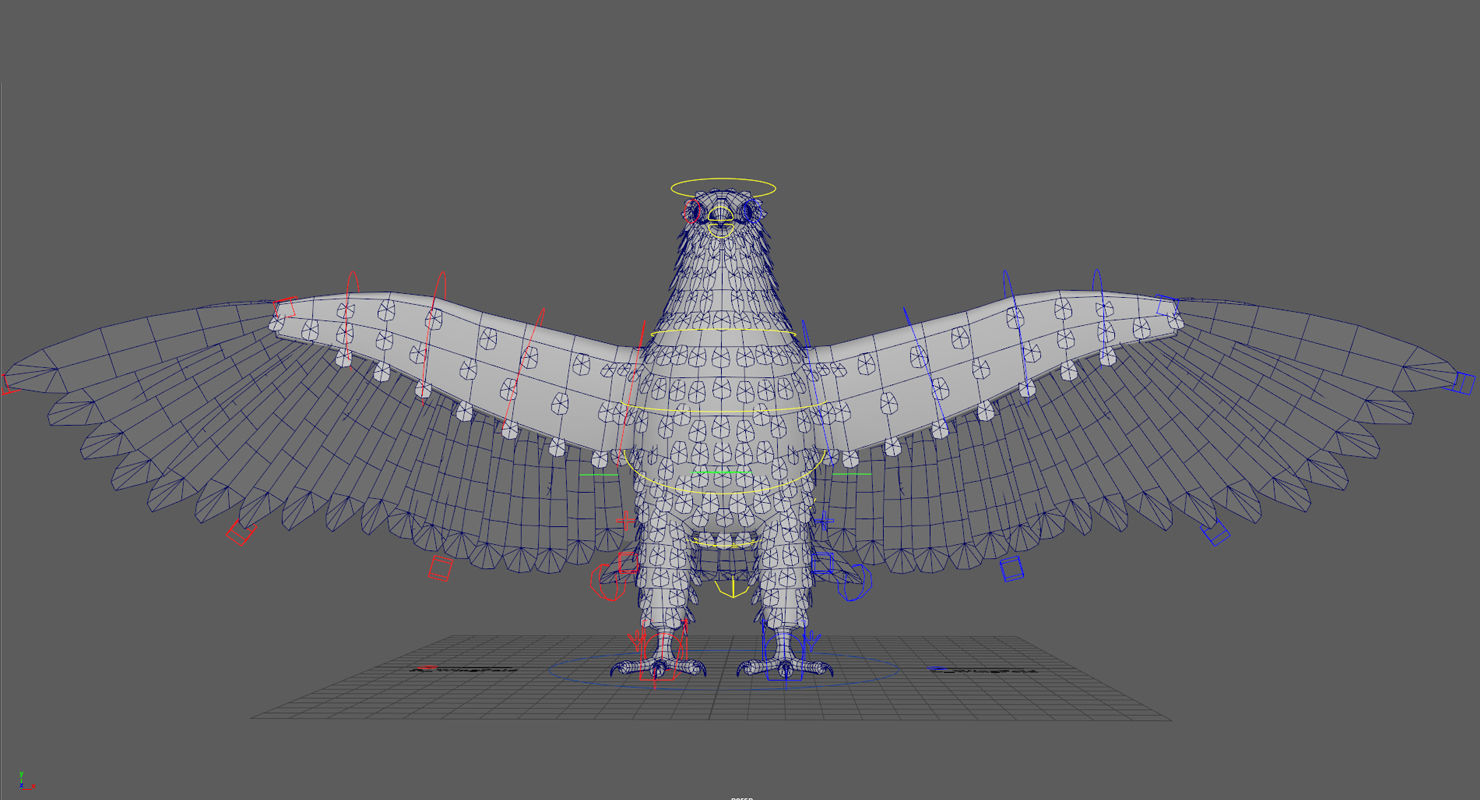This screenshot has width=1480, height=800.
Task: Pick the red box control at red wingtip
Action: (x=10, y=383)
